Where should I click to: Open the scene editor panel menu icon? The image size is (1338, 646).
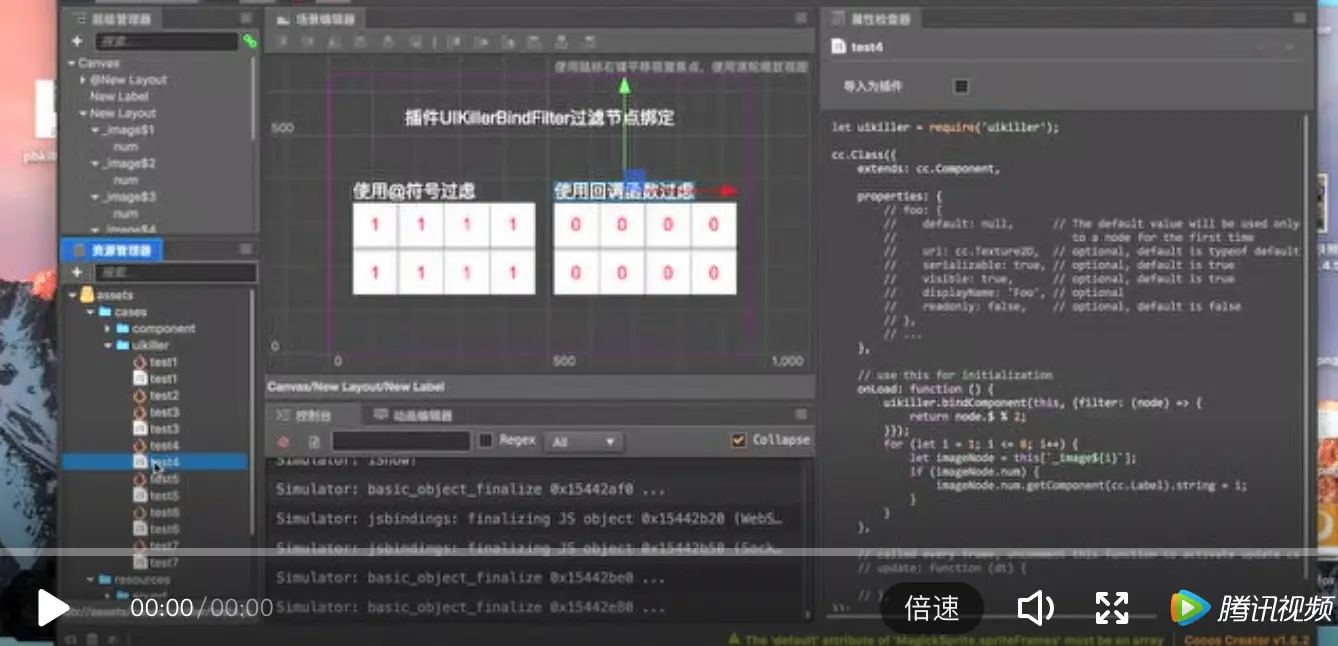pos(800,18)
